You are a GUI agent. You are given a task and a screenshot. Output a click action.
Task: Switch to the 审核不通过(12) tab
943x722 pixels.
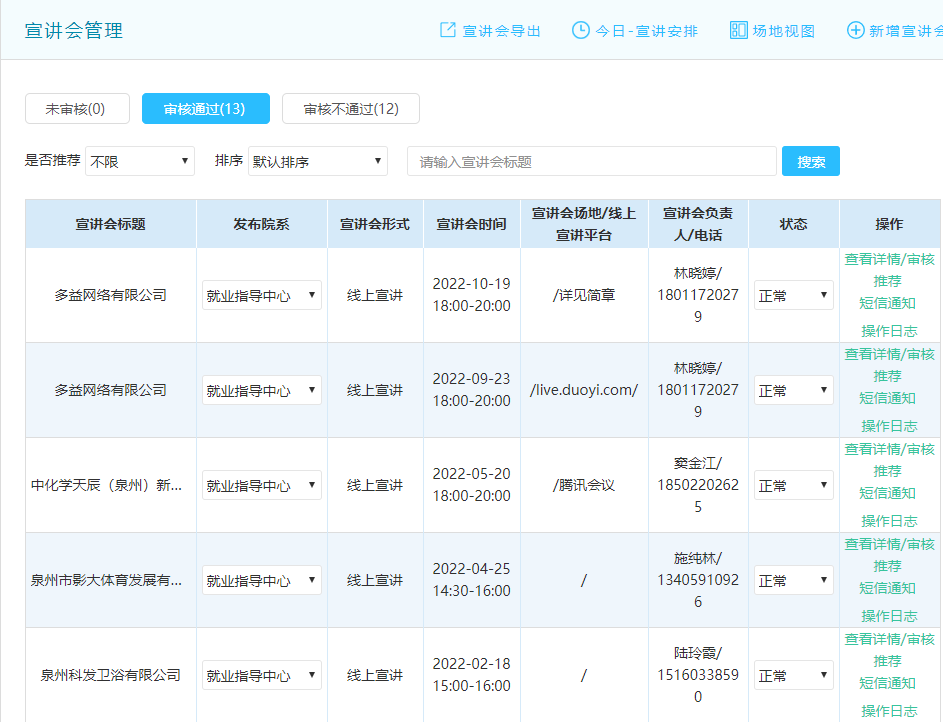pos(350,108)
